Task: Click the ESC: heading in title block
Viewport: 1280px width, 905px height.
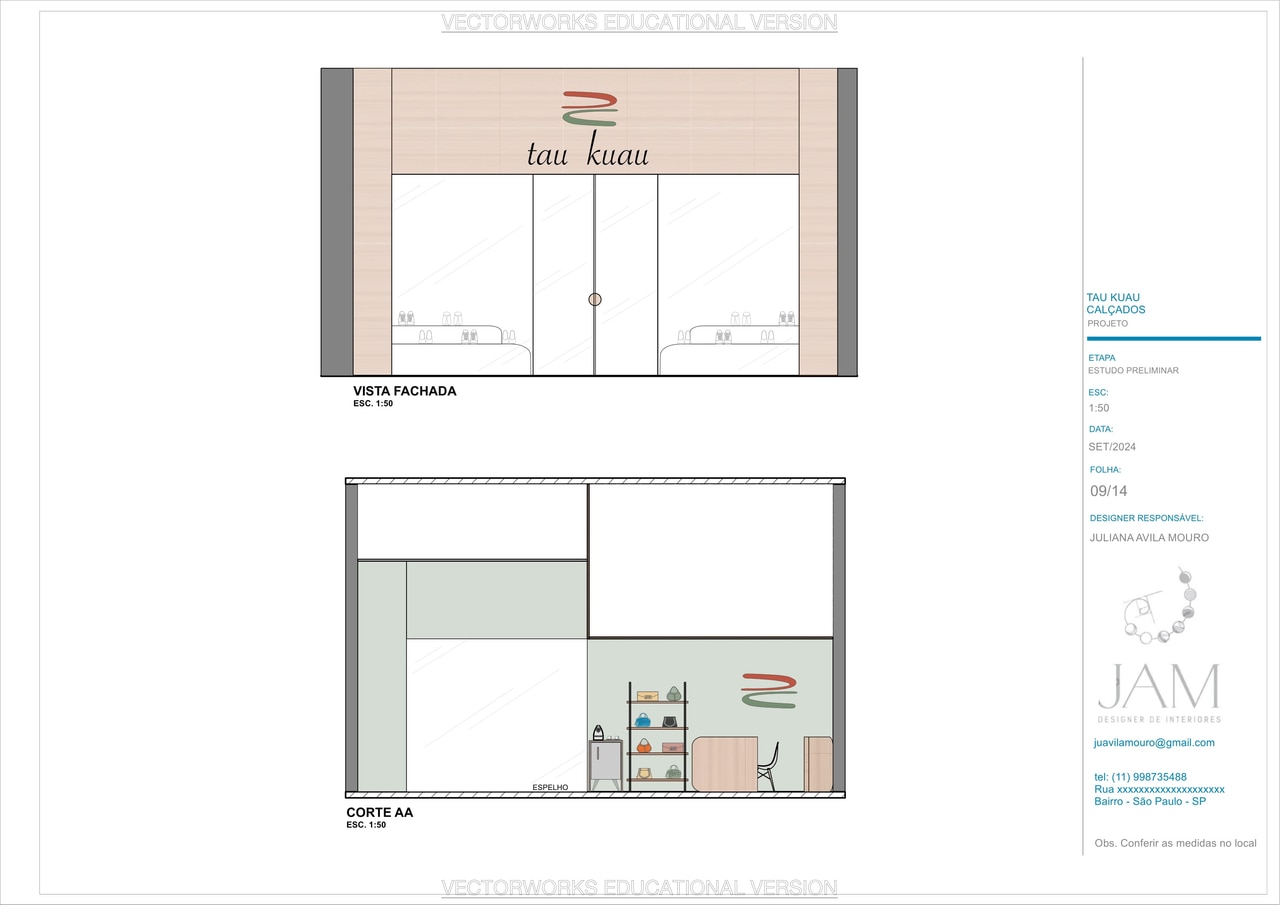Action: (x=1098, y=393)
